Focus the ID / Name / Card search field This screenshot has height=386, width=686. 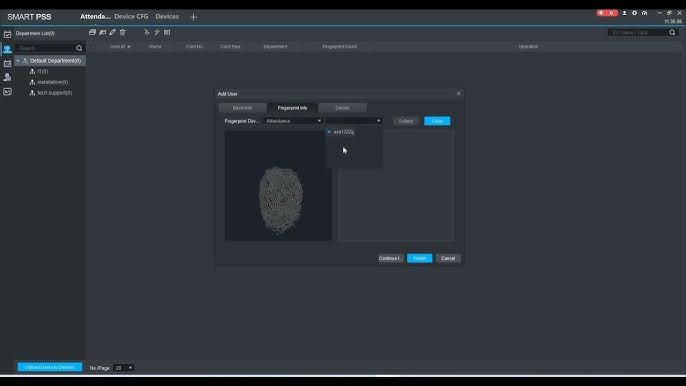coord(638,32)
